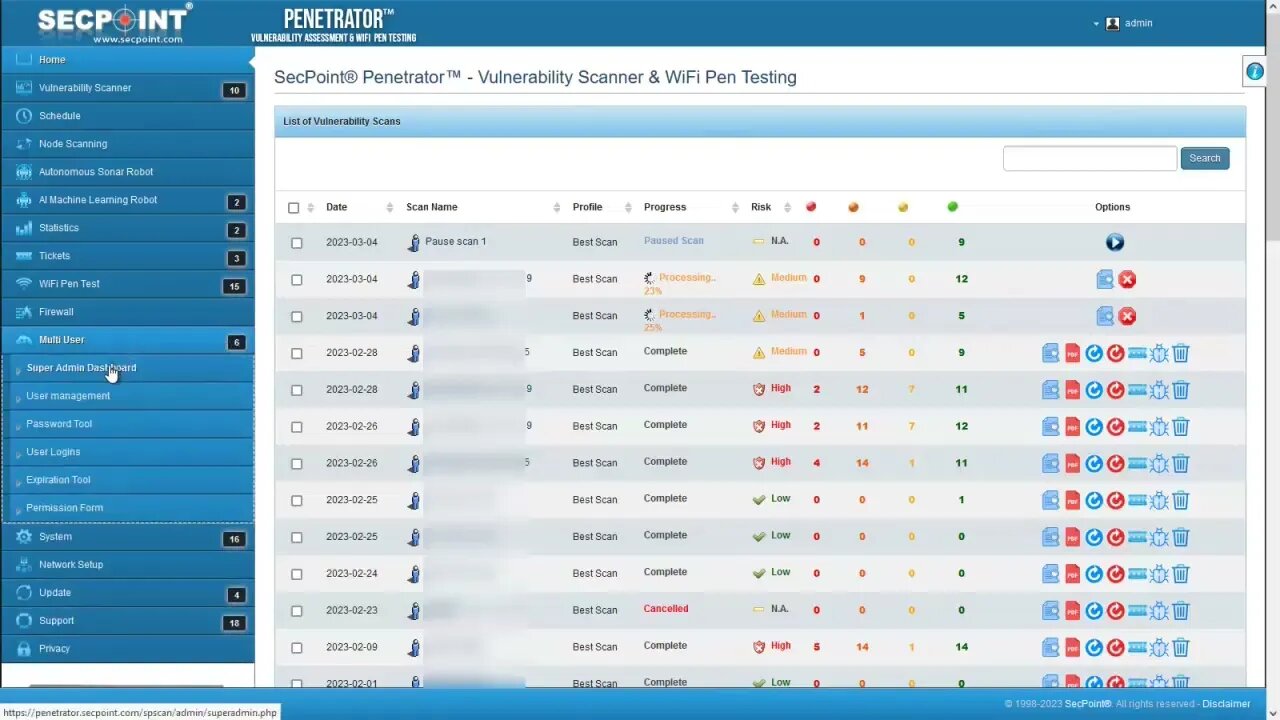
Task: Check the box for Cancelled 2023-02-23 scan
Action: click(297, 612)
